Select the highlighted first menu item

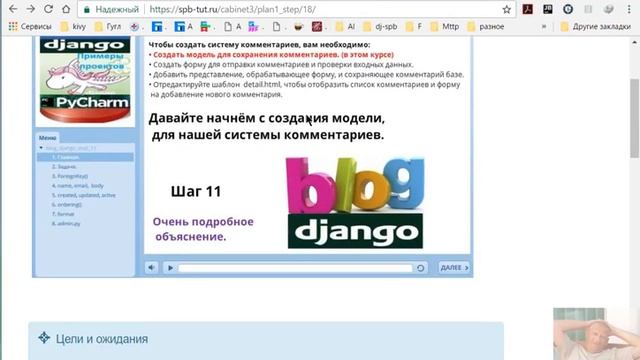point(85,157)
